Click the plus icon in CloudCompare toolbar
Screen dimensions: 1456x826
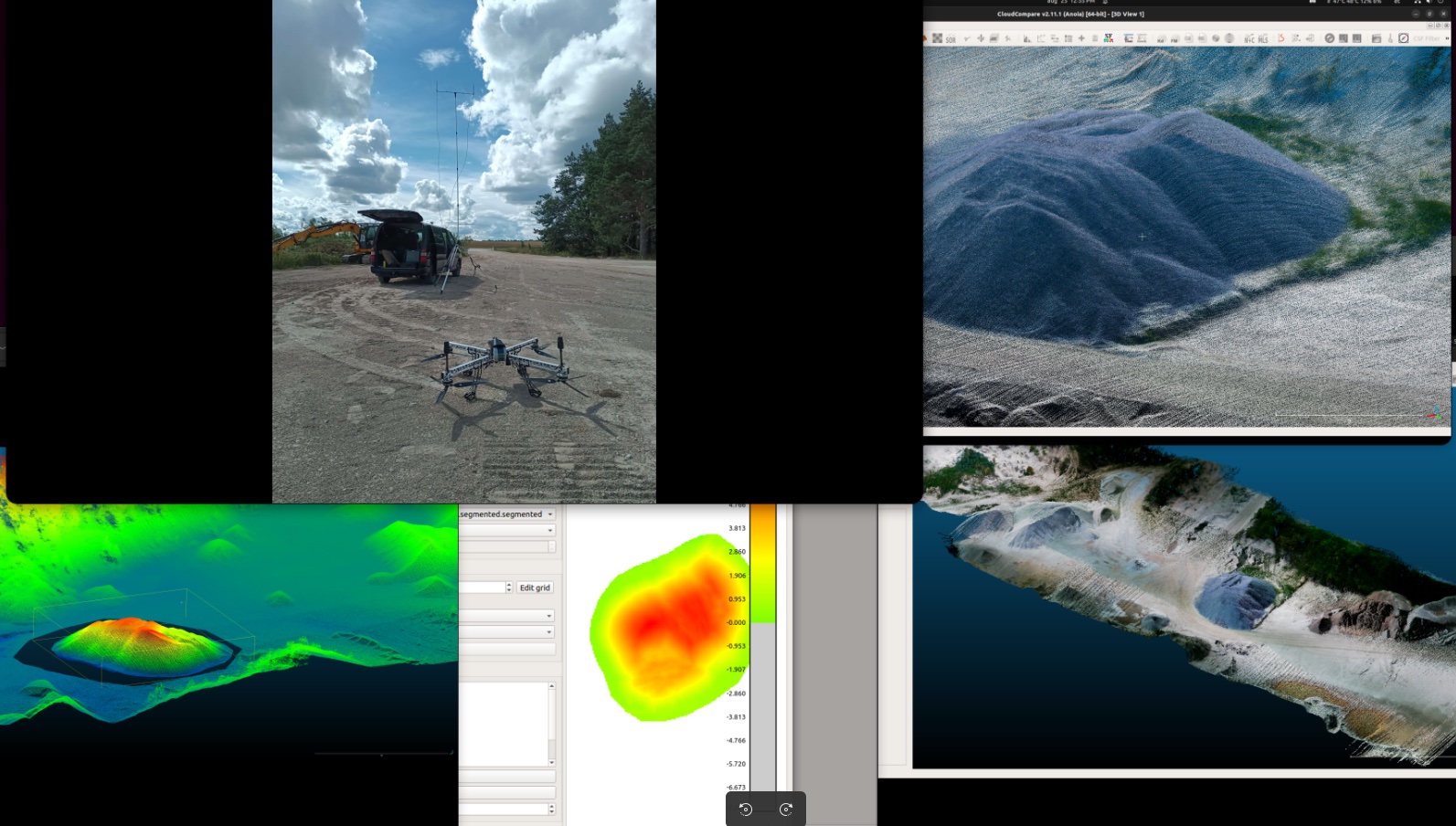(1081, 38)
